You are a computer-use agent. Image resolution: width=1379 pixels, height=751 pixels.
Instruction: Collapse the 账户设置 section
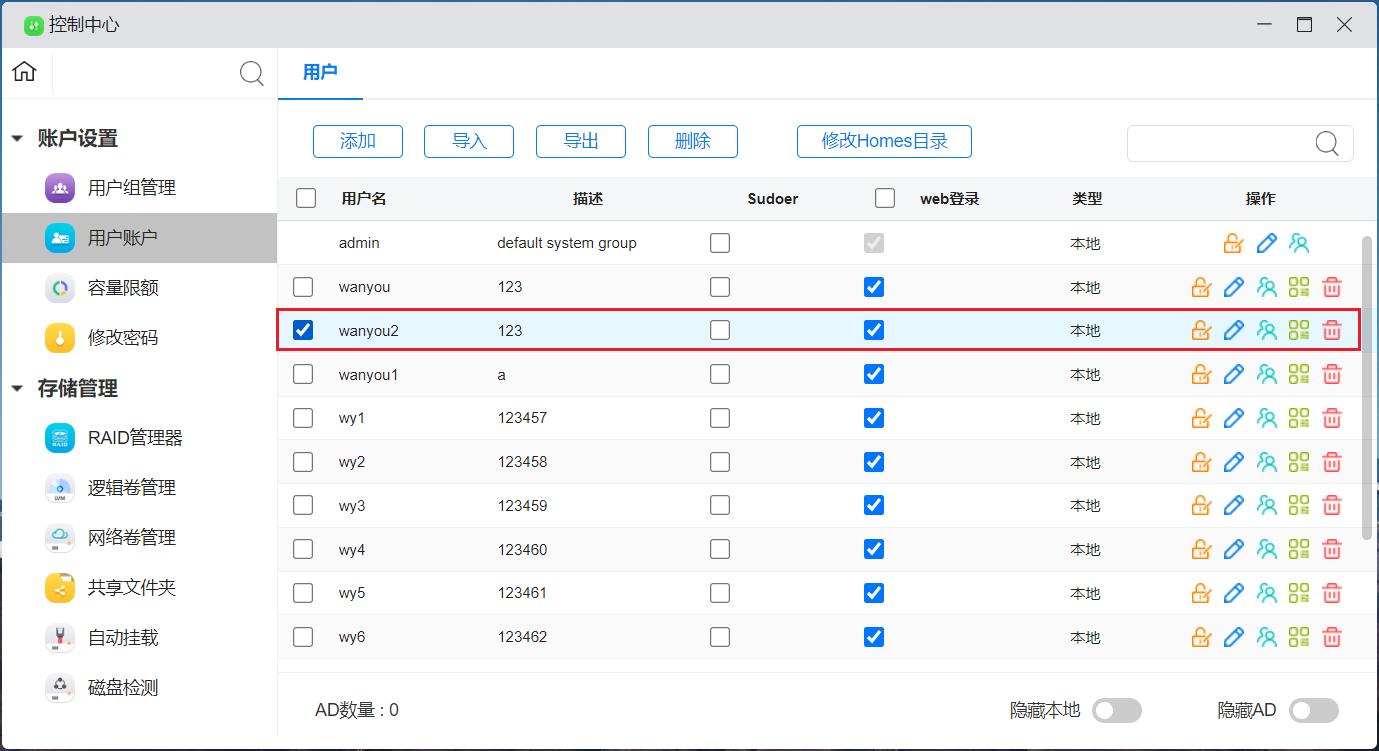click(x=17, y=139)
